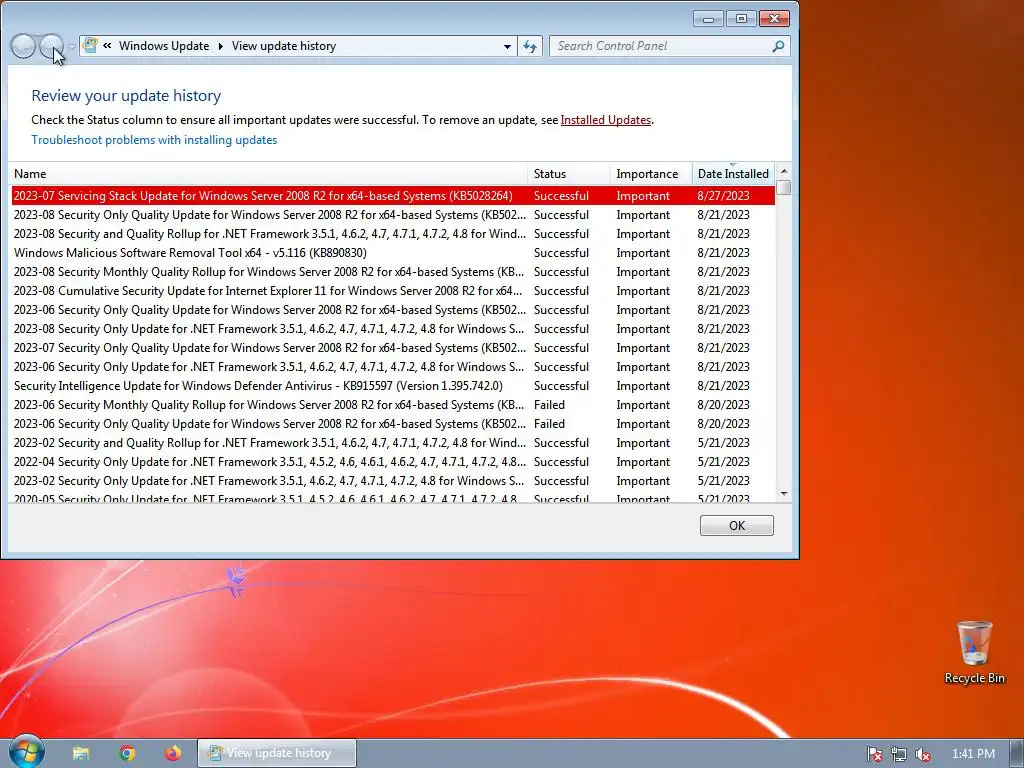1024x768 pixels.
Task: Click the scroll up arrow of list
Action: 784,171
